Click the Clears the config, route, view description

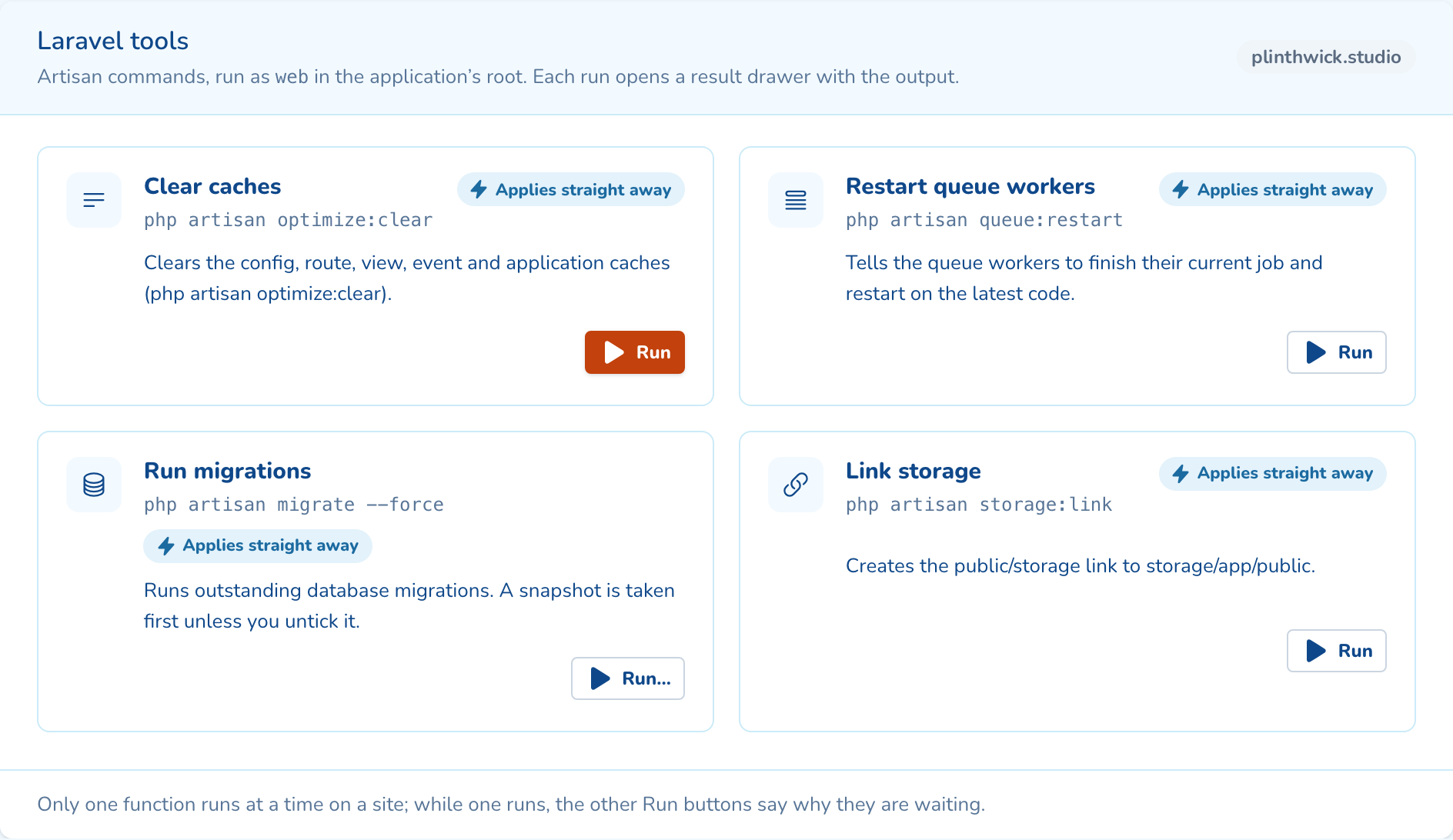click(x=407, y=278)
